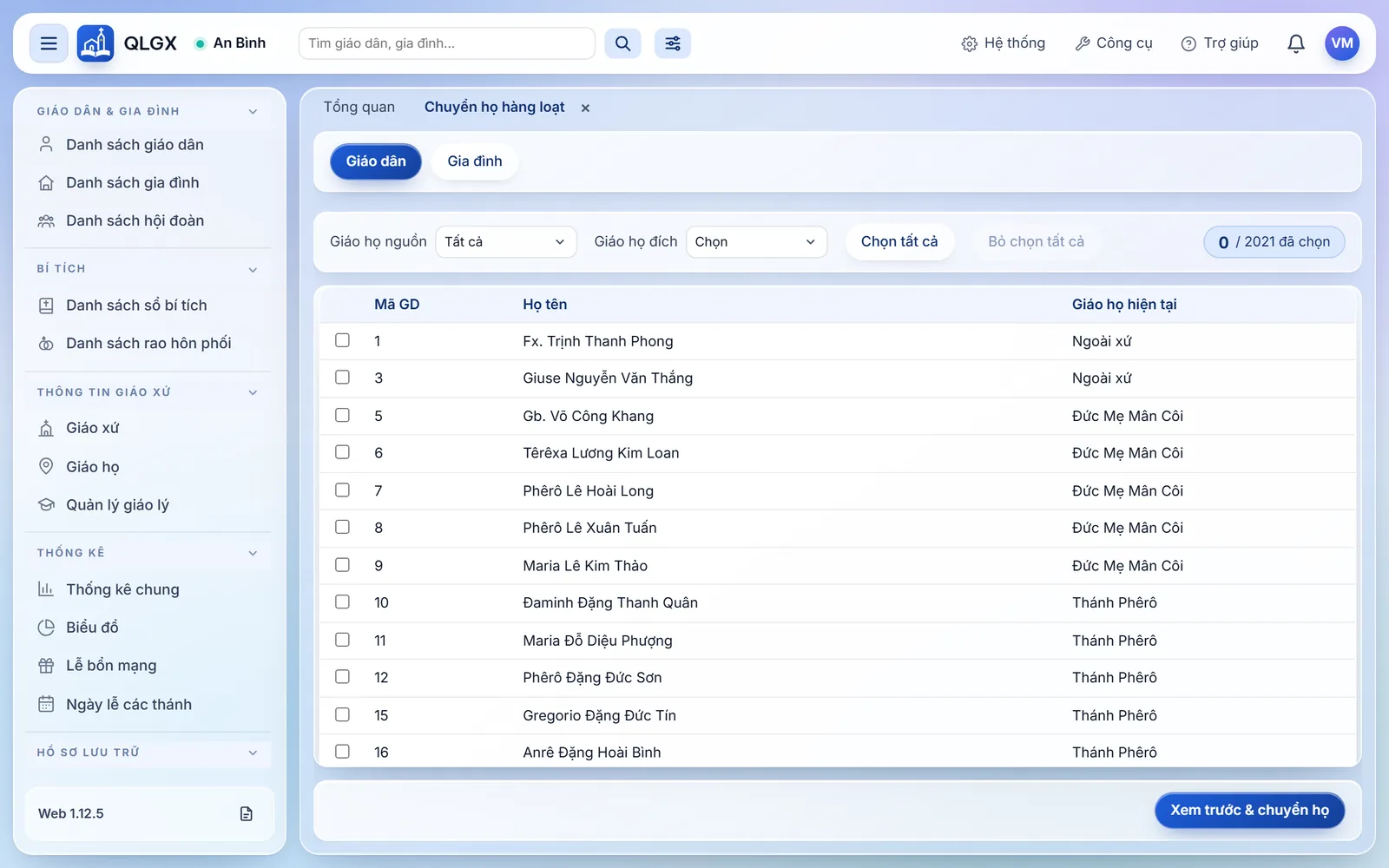Open the advanced filter sliders icon
Screen dimensions: 1389x868
[x=673, y=43]
